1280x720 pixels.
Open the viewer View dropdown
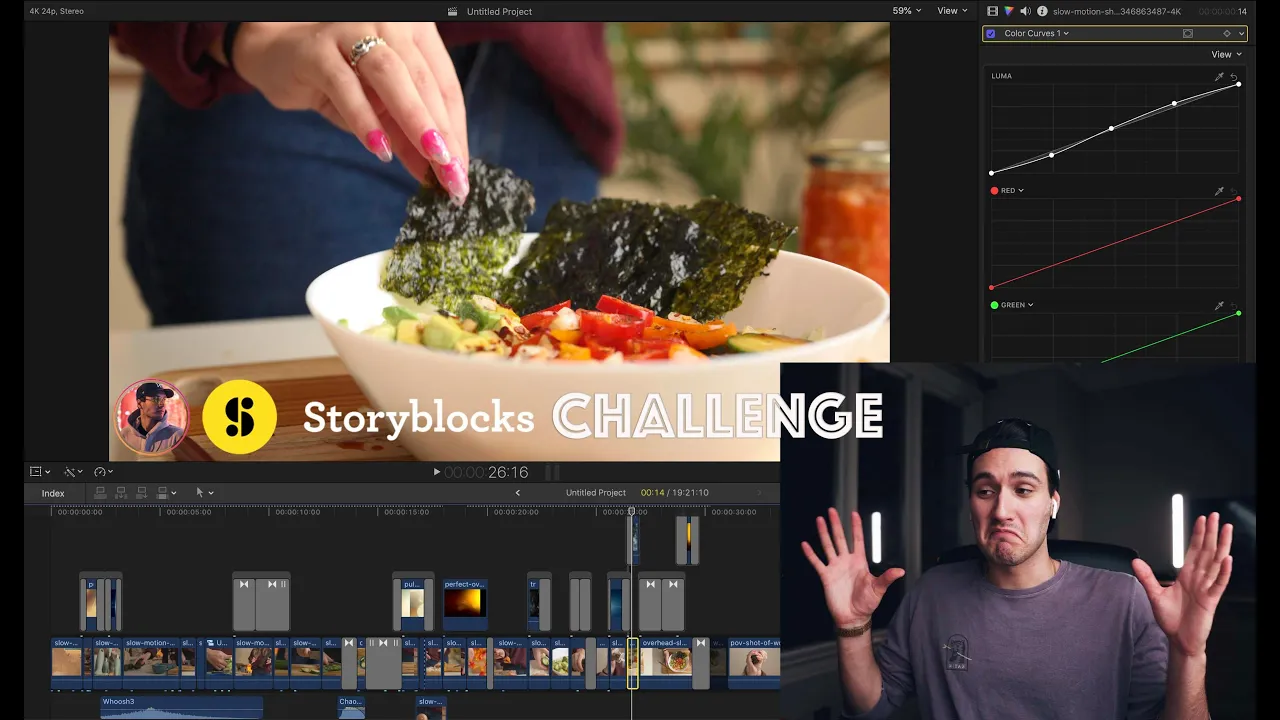[952, 11]
